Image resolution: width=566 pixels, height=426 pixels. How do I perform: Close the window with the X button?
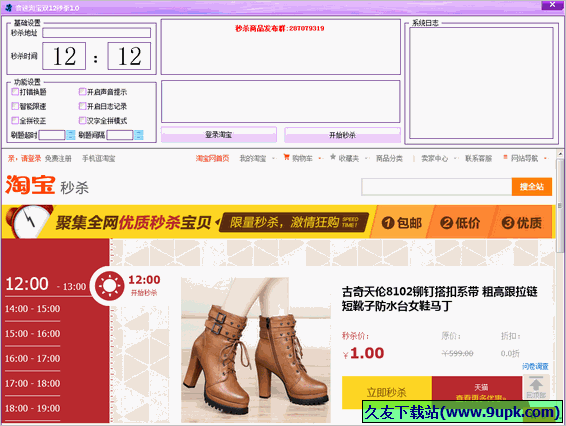(552, 5)
